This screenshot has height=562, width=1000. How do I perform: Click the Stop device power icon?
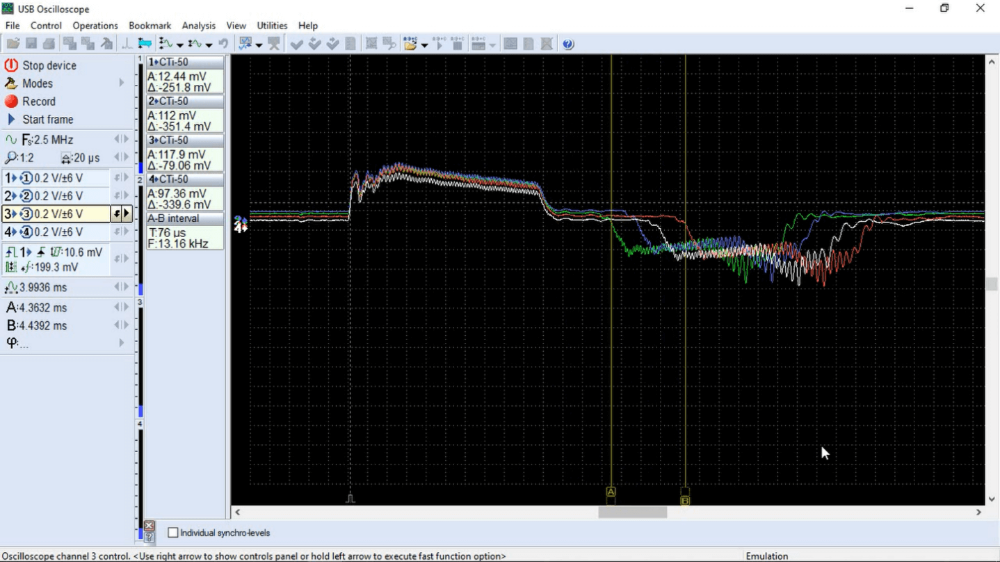click(12, 65)
